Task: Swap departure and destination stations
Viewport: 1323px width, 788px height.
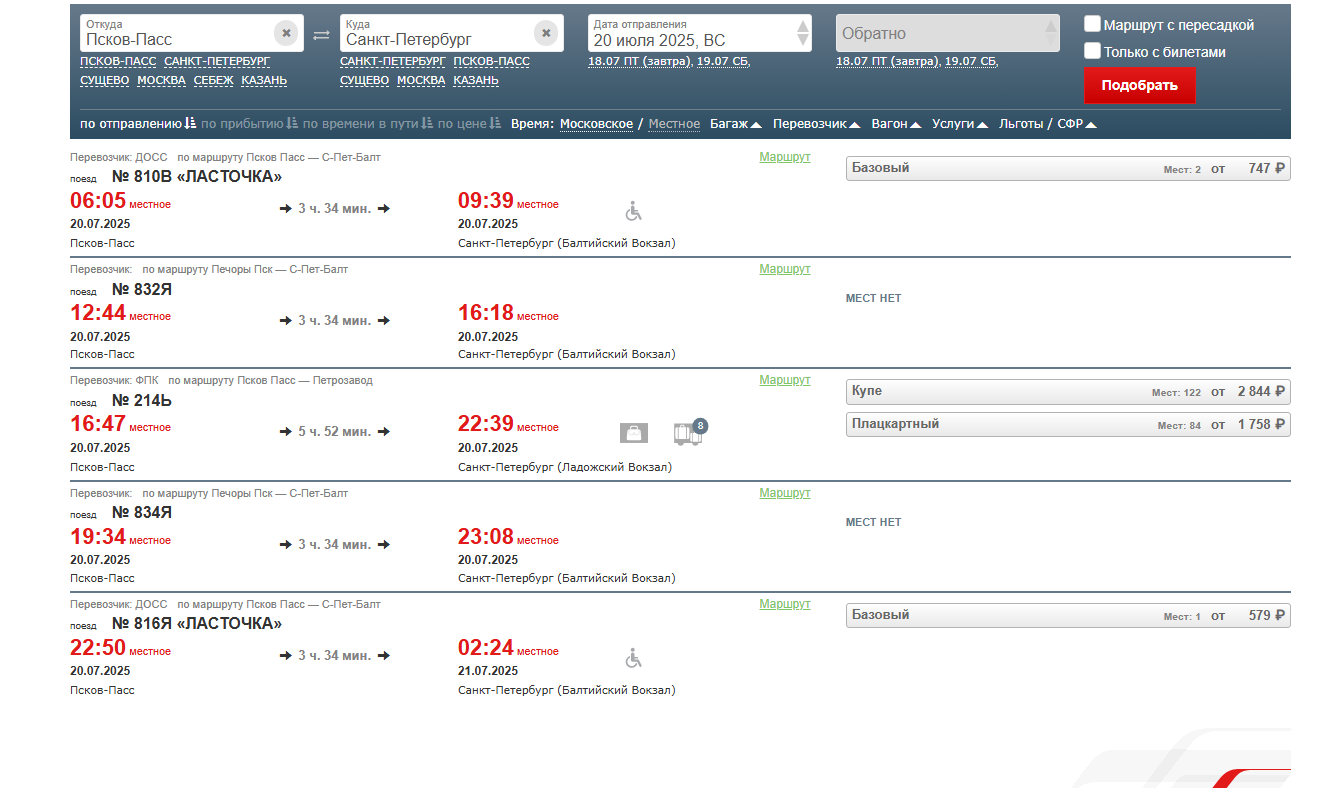Action: [x=321, y=35]
